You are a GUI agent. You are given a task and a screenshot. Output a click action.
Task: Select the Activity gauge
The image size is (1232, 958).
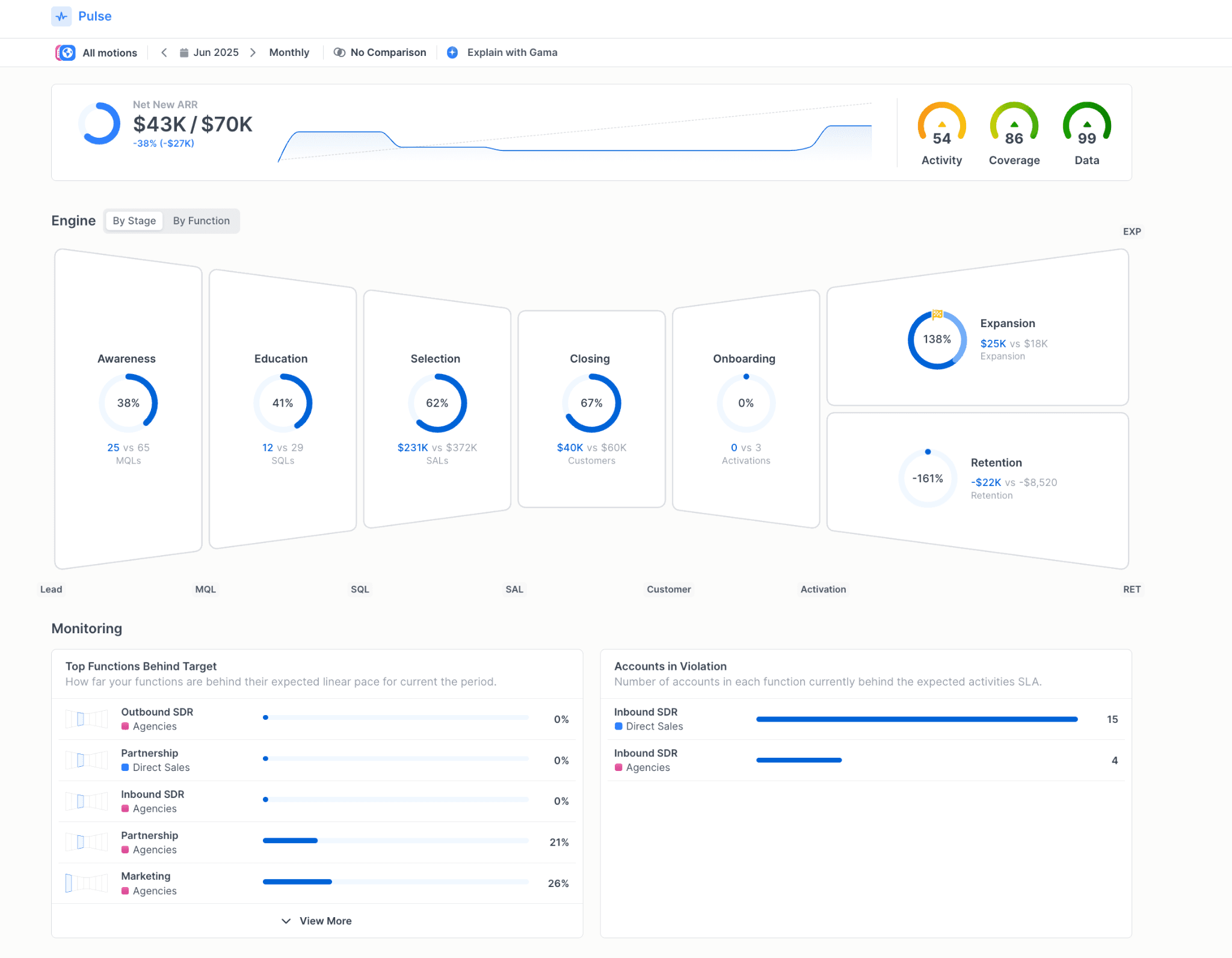click(941, 126)
